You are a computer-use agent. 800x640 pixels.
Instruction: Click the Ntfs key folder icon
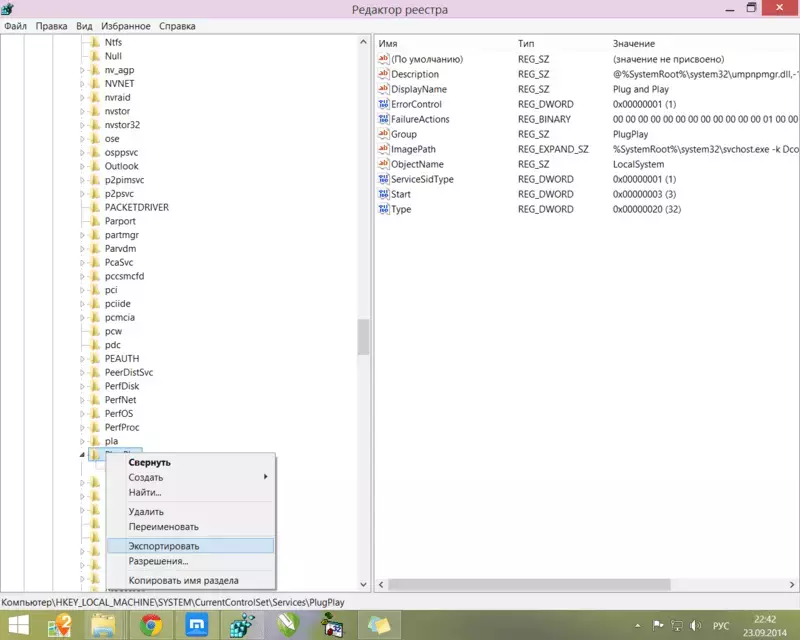click(x=95, y=42)
